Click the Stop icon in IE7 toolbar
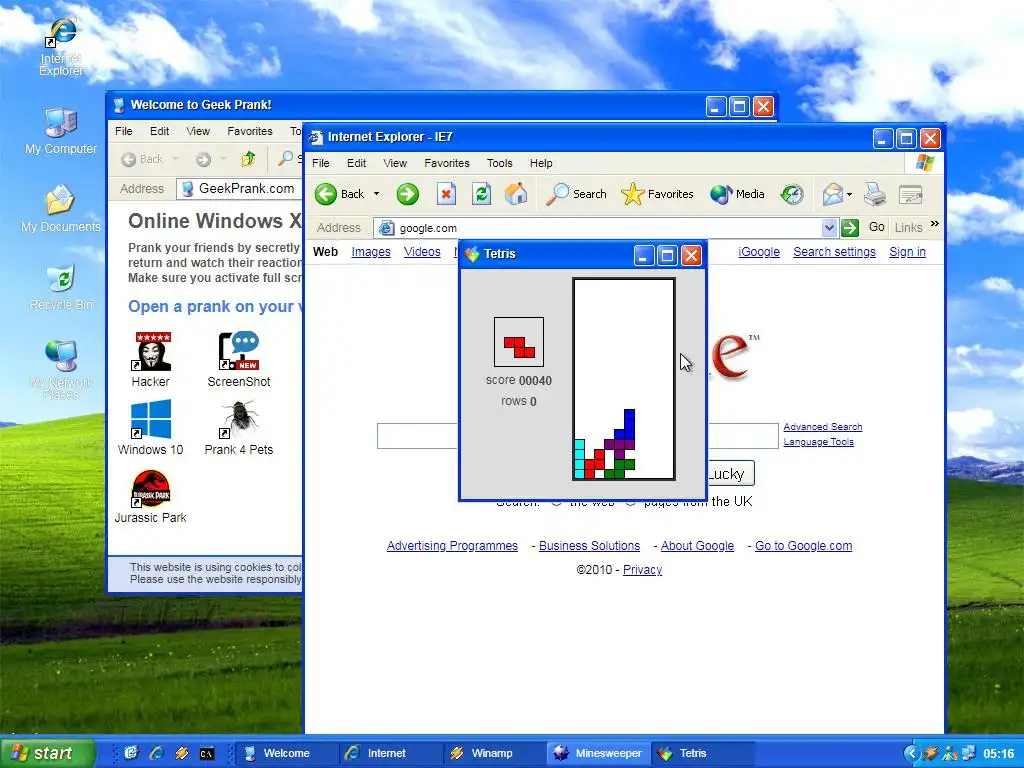 pyautogui.click(x=447, y=194)
